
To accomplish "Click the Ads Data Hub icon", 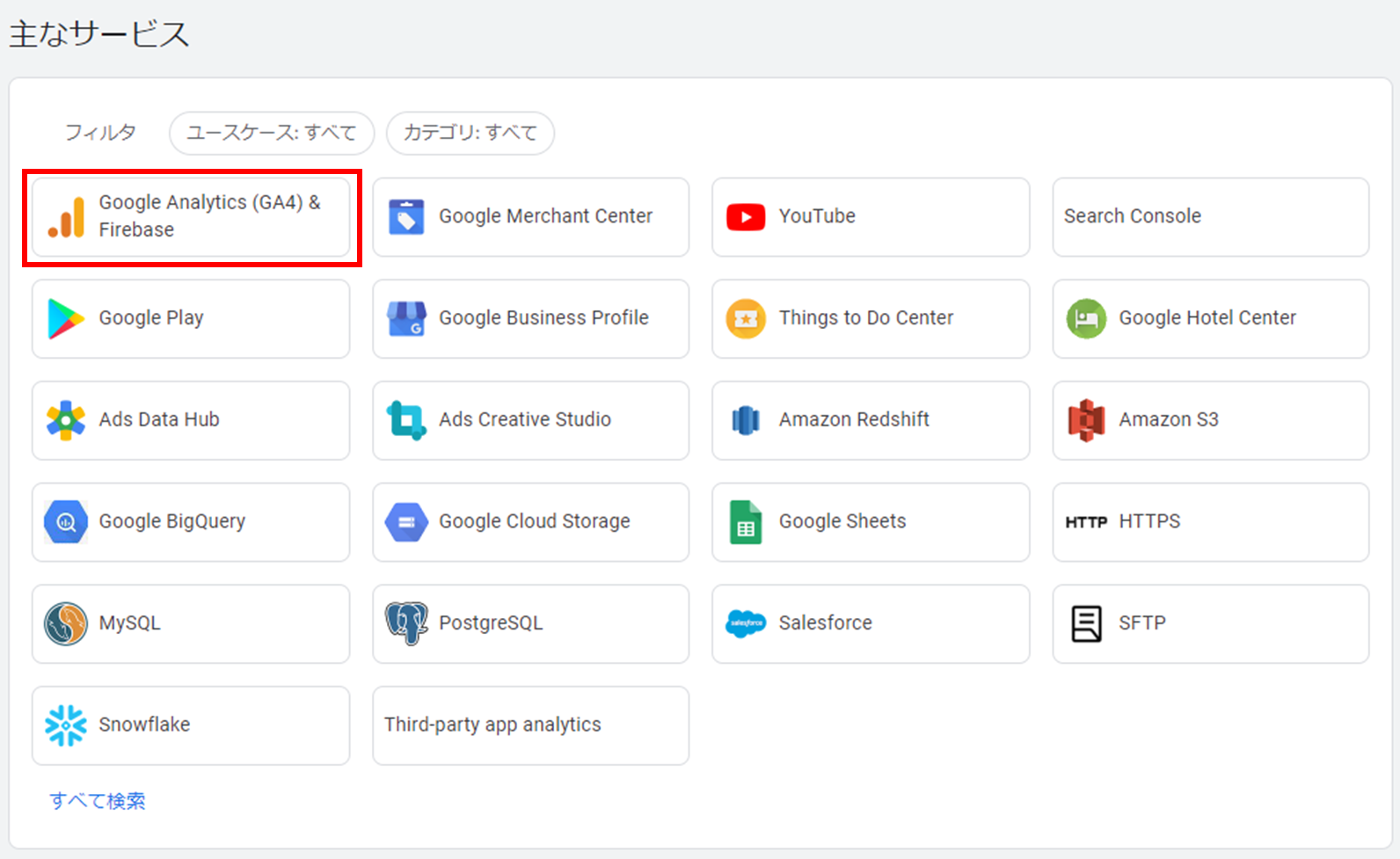I will click(66, 420).
